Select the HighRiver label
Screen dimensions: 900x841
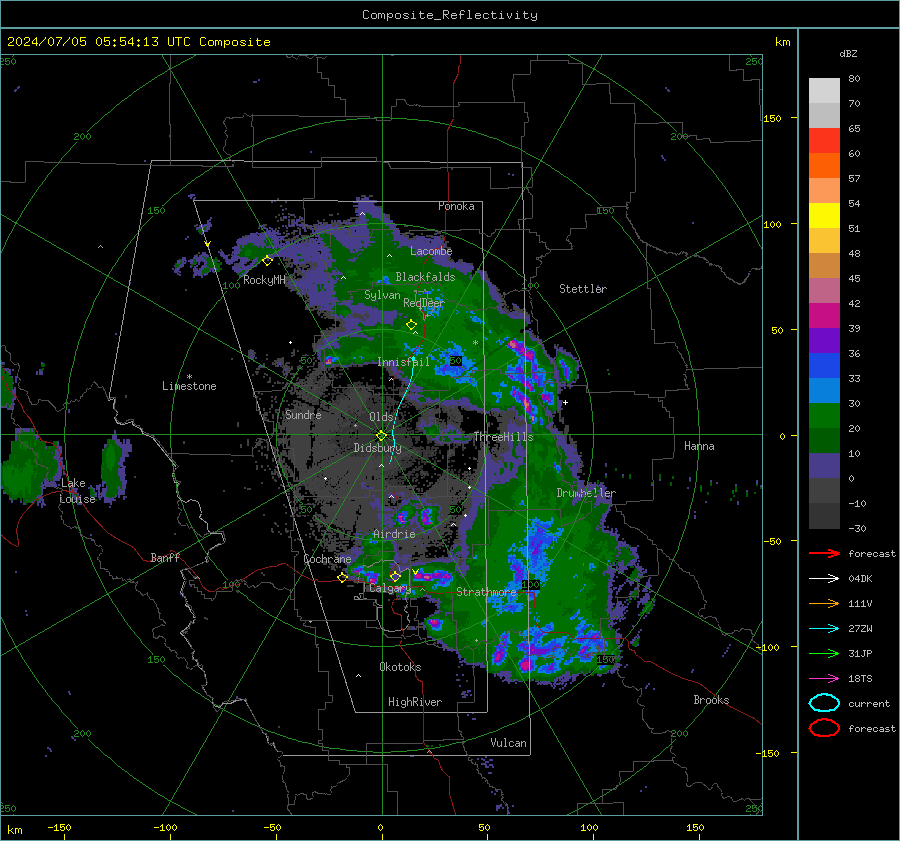(415, 702)
